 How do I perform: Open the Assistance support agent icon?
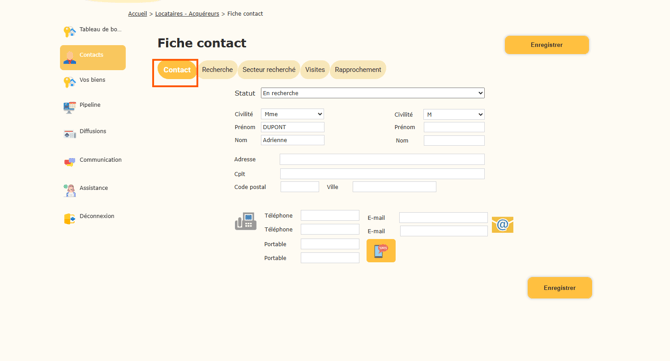click(70, 190)
